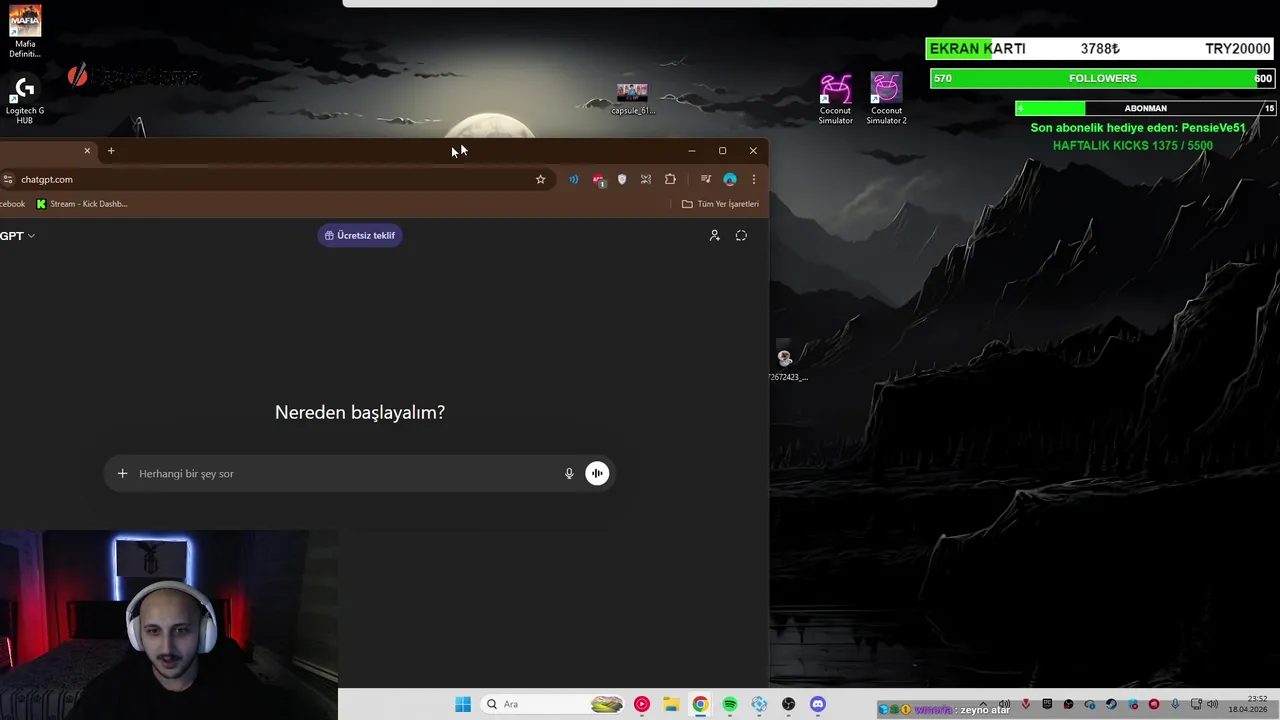Select Coconut Simulator 2 desktop shortcut
This screenshot has height=720, width=1280.
886,99
